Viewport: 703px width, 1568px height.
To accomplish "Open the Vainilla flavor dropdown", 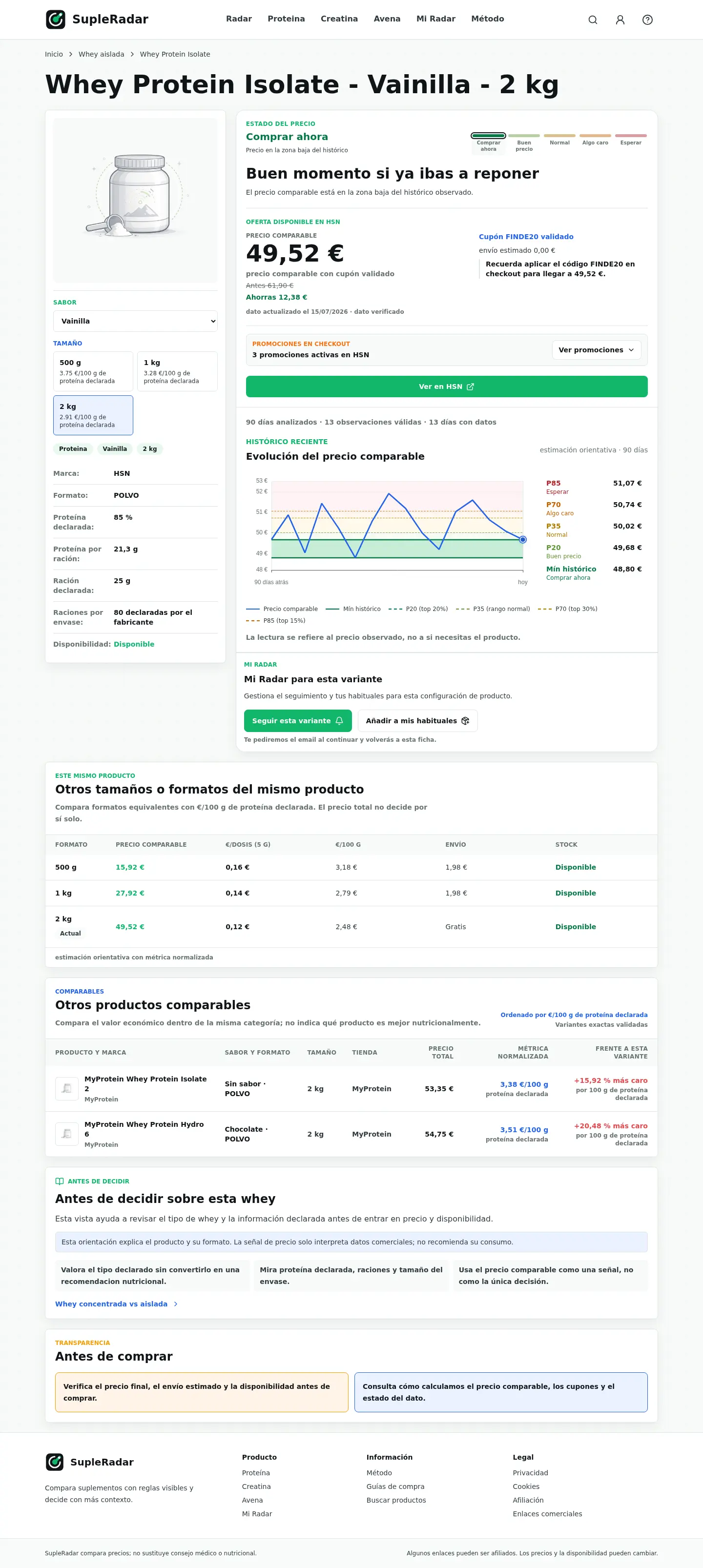I will tap(135, 321).
